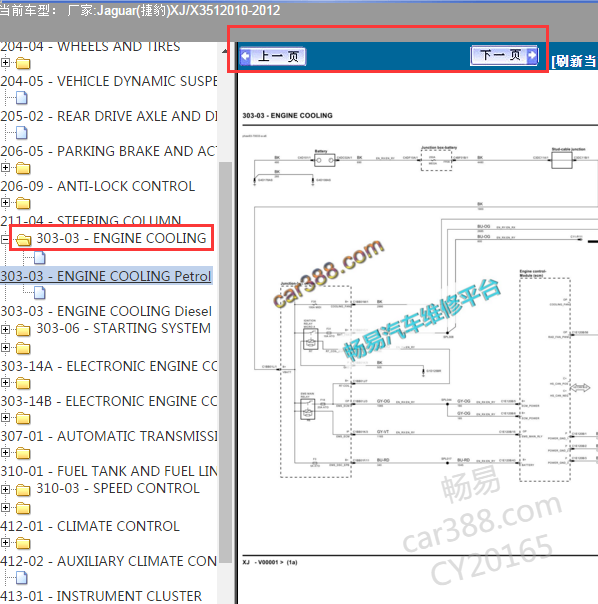
Task: Expand the 412-01 CLIMATE CONTROL folder node
Action: point(5,507)
